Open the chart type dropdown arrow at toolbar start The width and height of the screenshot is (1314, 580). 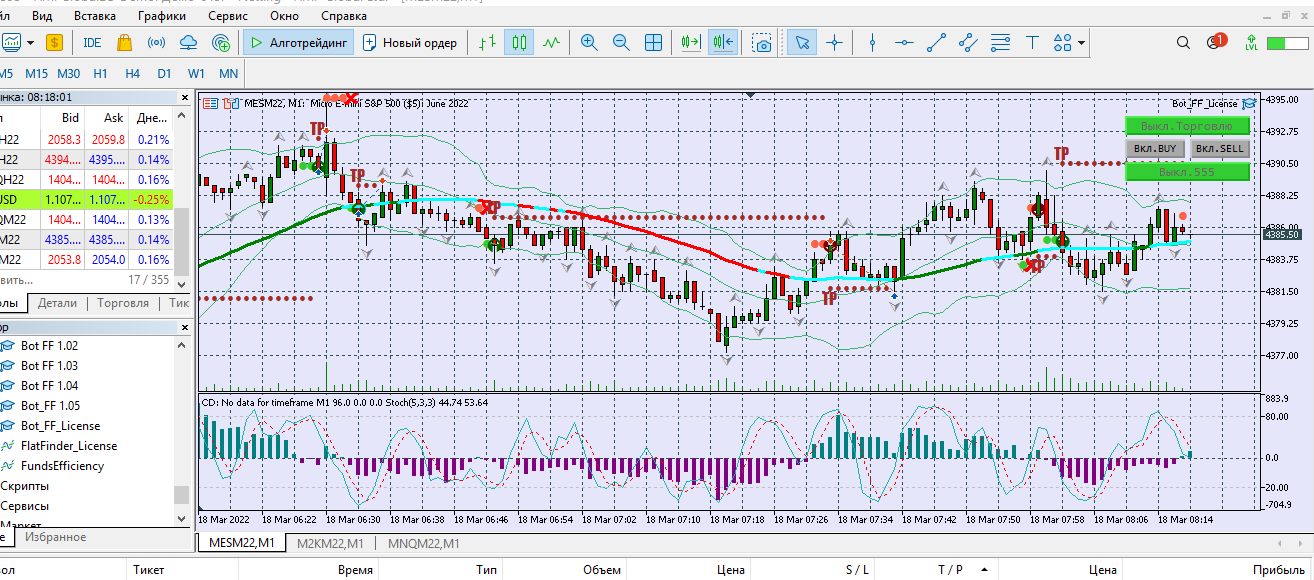[32, 43]
